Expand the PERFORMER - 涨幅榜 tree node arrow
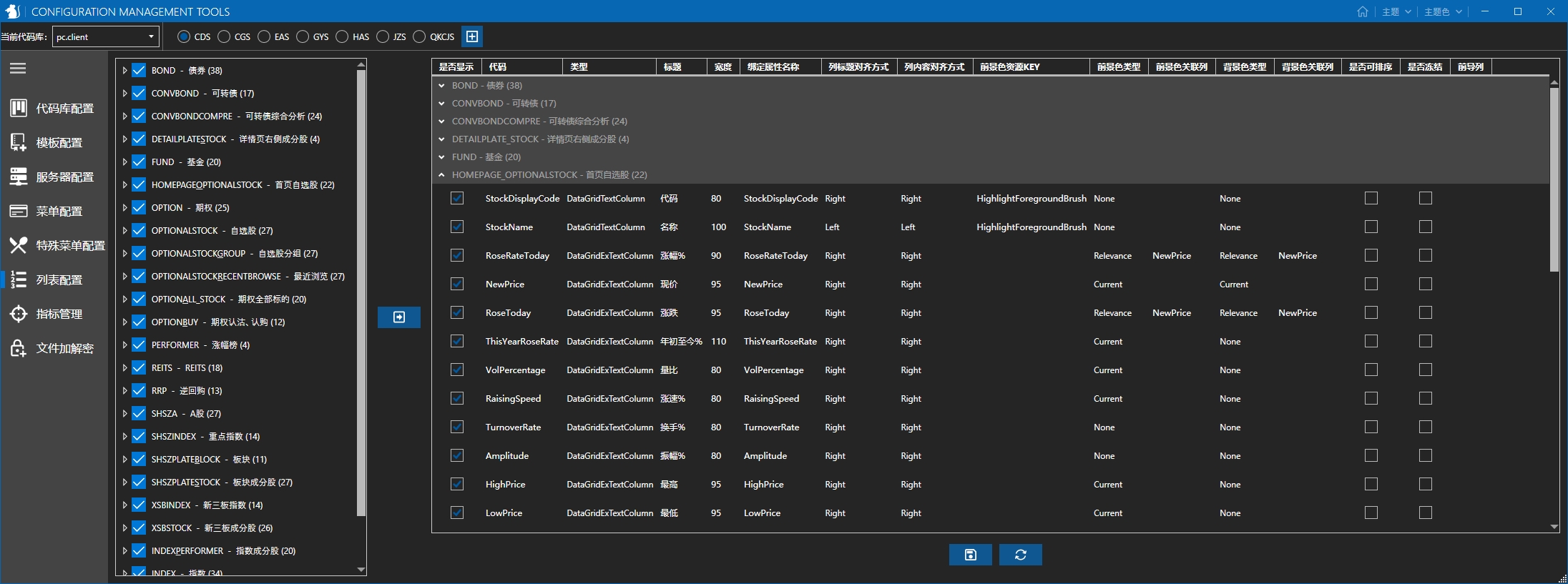Image resolution: width=1568 pixels, height=584 pixels. pos(124,345)
